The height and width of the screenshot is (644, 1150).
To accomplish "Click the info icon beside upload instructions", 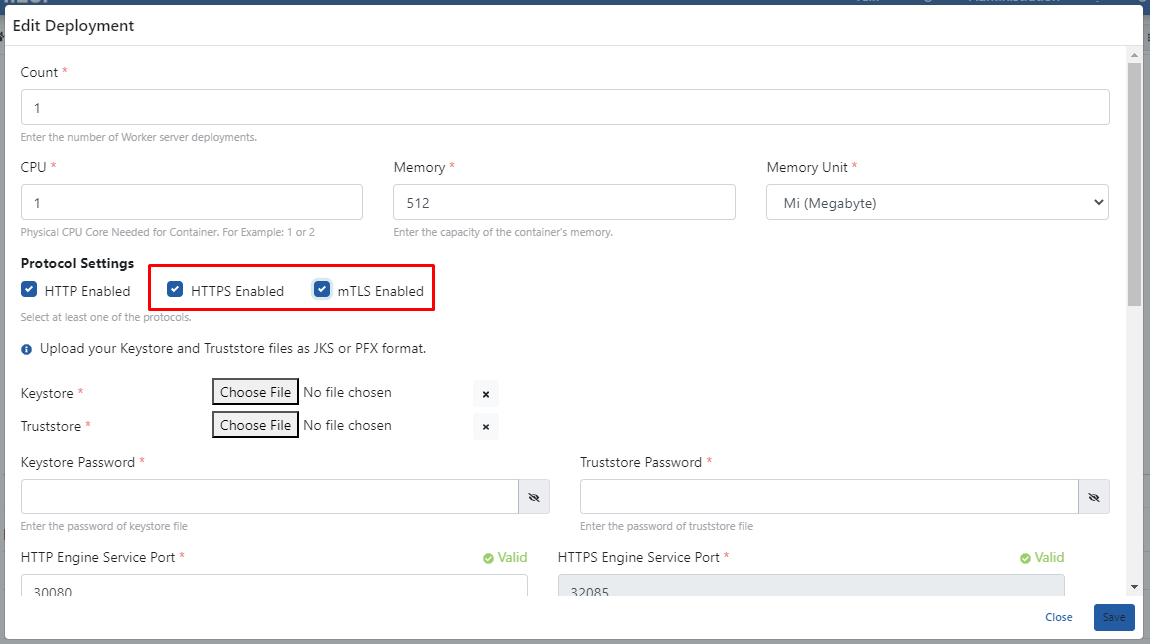I will [x=26, y=350].
